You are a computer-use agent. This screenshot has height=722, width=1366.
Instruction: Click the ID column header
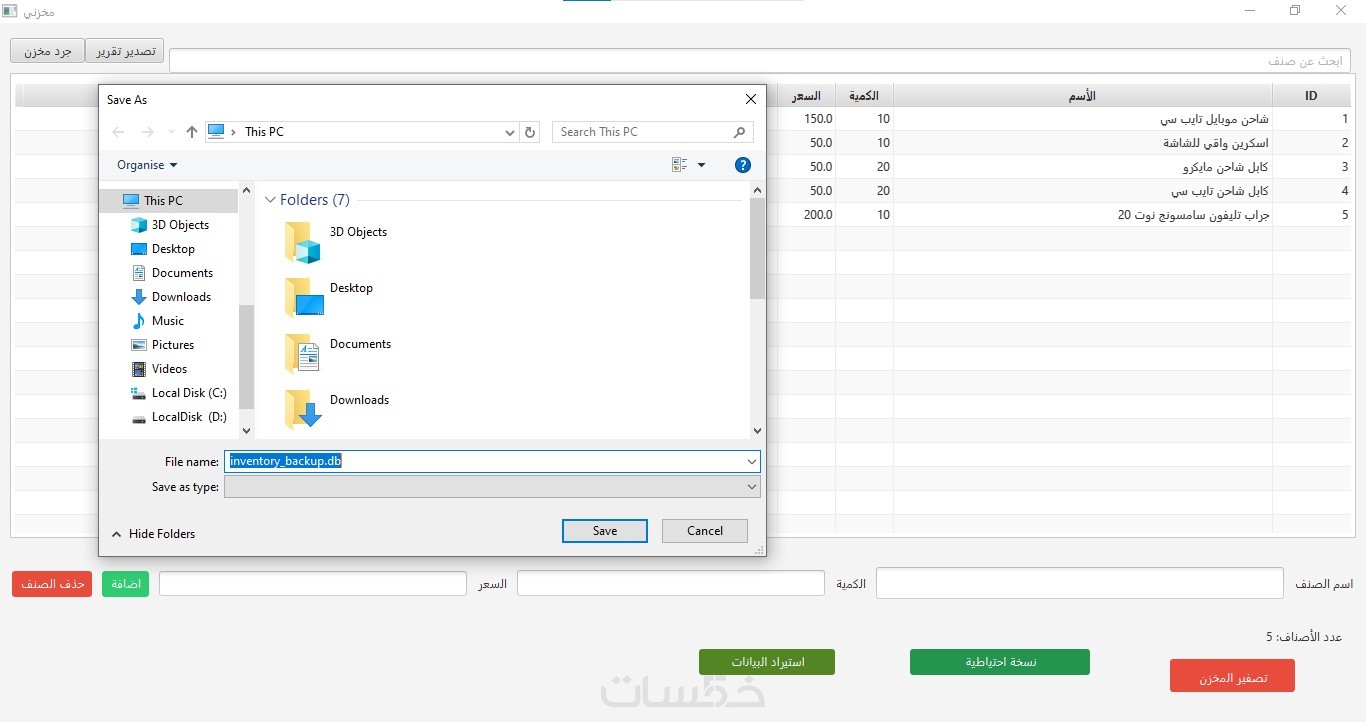(x=1311, y=96)
